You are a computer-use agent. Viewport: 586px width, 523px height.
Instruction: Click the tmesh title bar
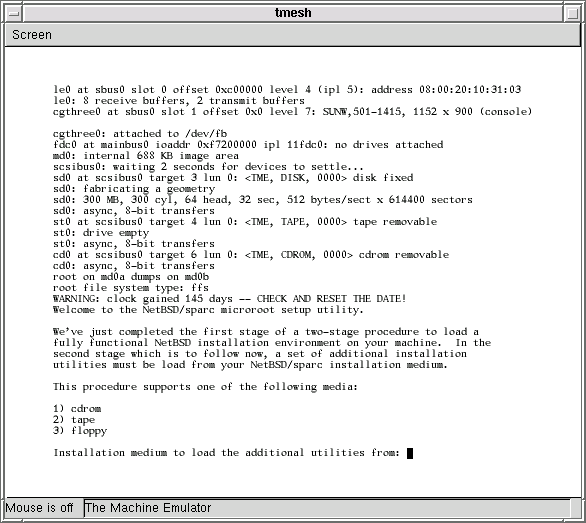(293, 13)
